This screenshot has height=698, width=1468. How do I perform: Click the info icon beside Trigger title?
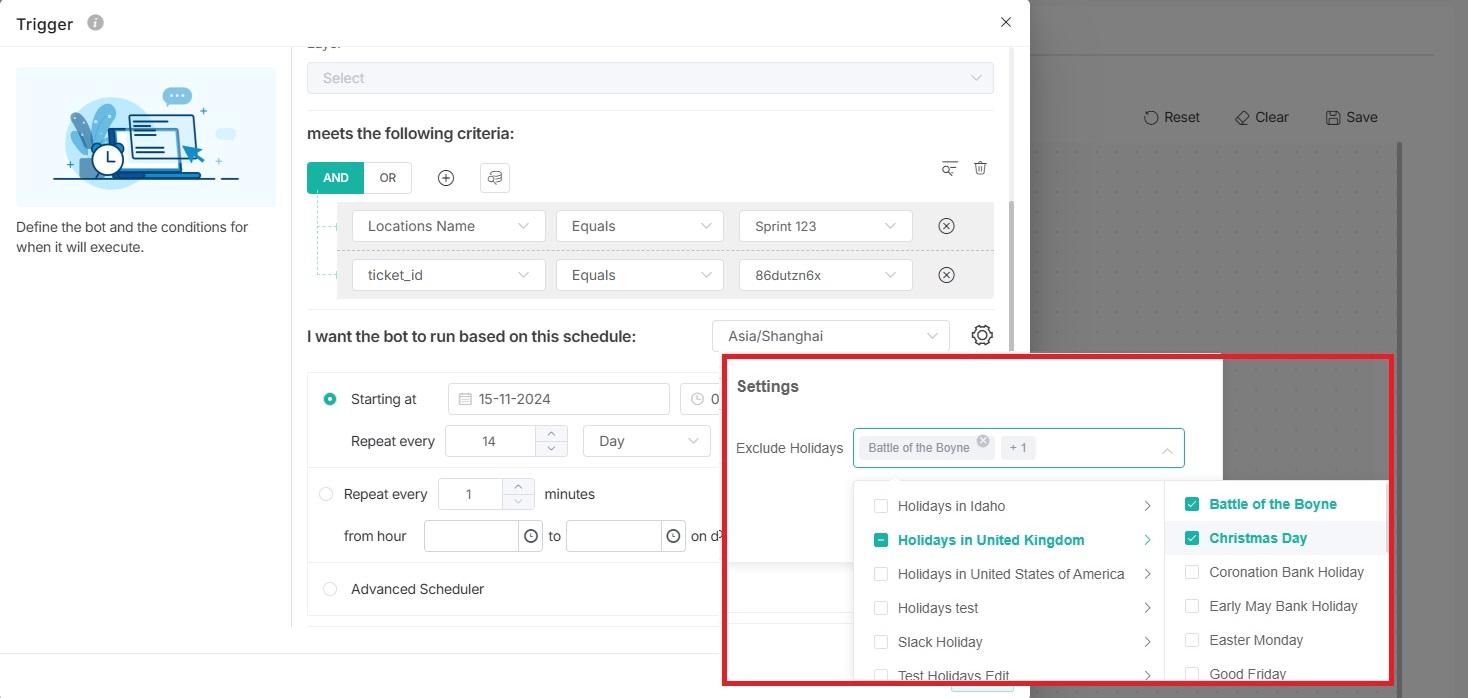coord(96,23)
